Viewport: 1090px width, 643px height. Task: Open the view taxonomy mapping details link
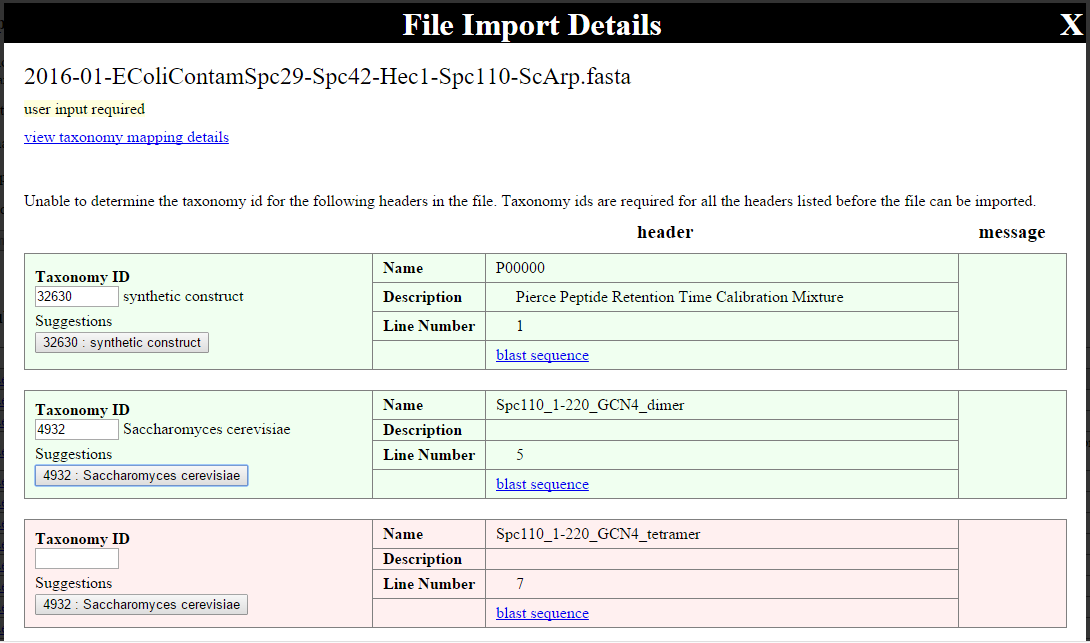coord(127,137)
